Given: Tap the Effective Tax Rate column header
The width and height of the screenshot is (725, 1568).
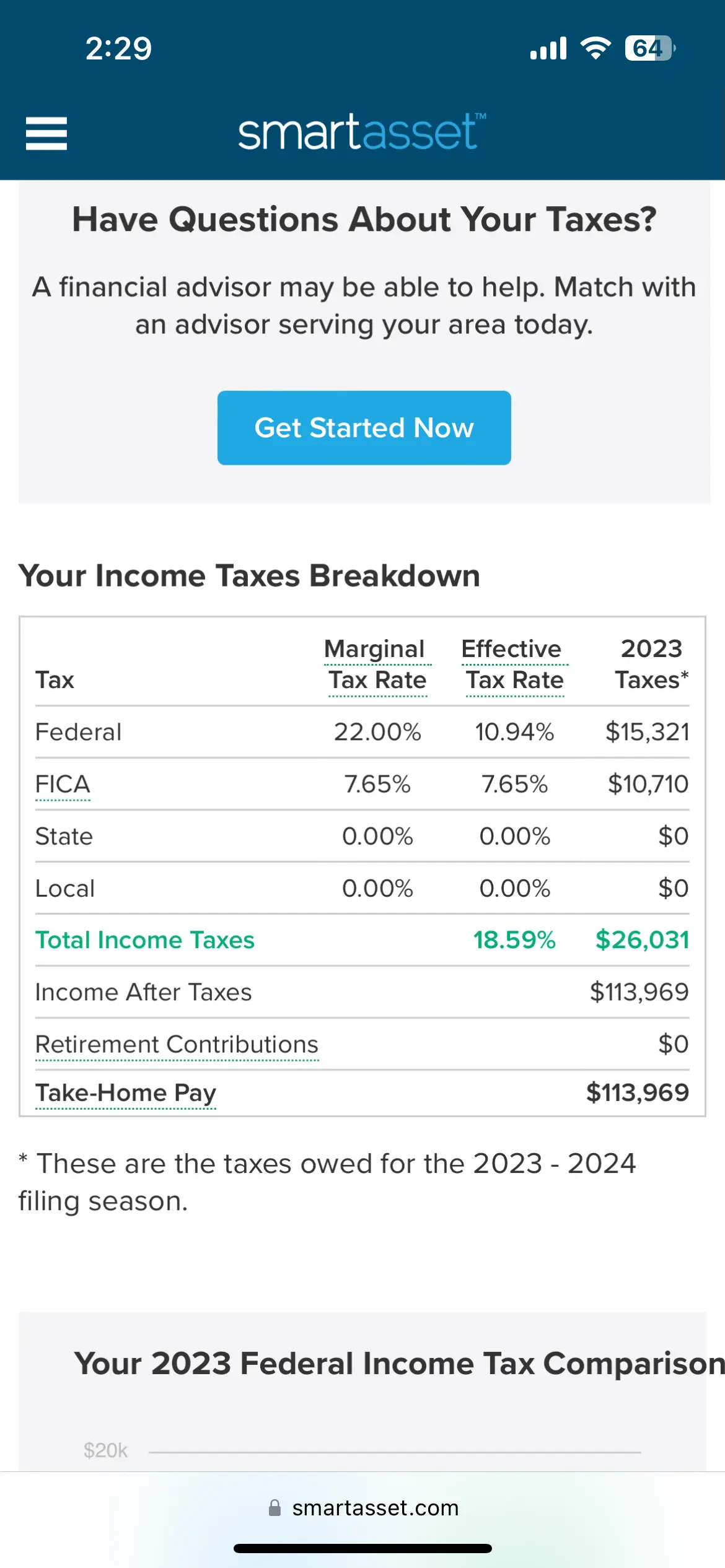Looking at the screenshot, I should pos(514,664).
